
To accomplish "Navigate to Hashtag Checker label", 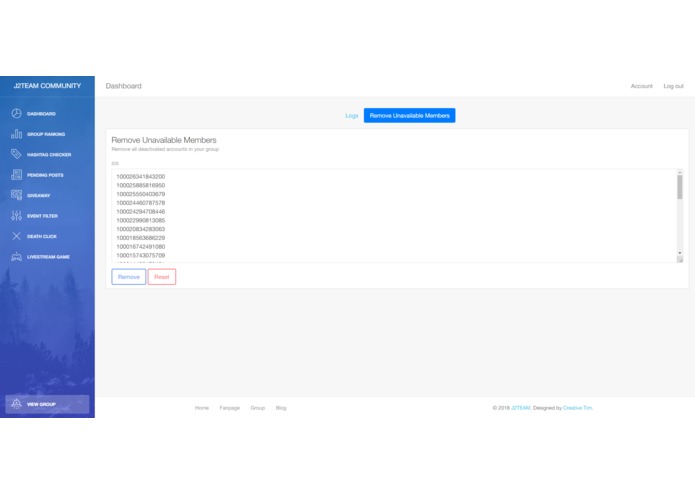I will coord(49,155).
